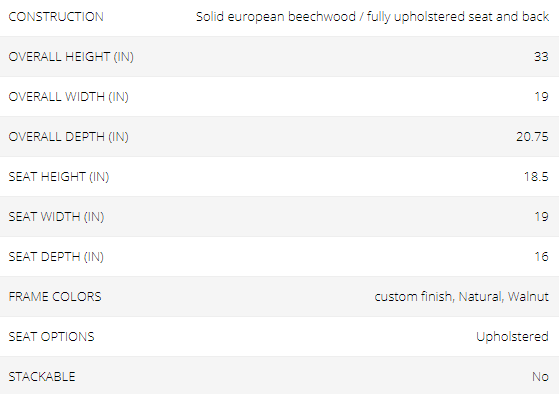The height and width of the screenshot is (394, 559).
Task: Select the Solid european beechwood description text
Action: tap(372, 17)
